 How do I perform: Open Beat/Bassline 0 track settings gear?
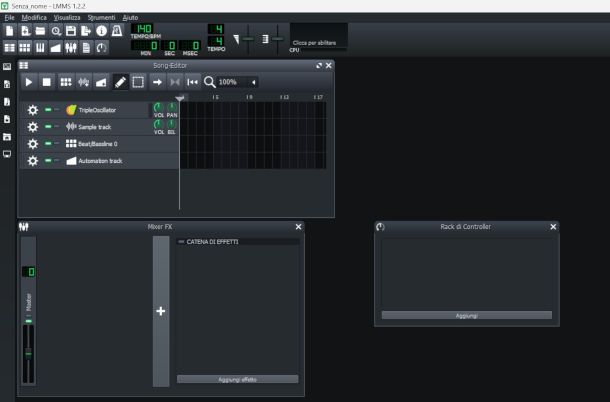point(33,144)
